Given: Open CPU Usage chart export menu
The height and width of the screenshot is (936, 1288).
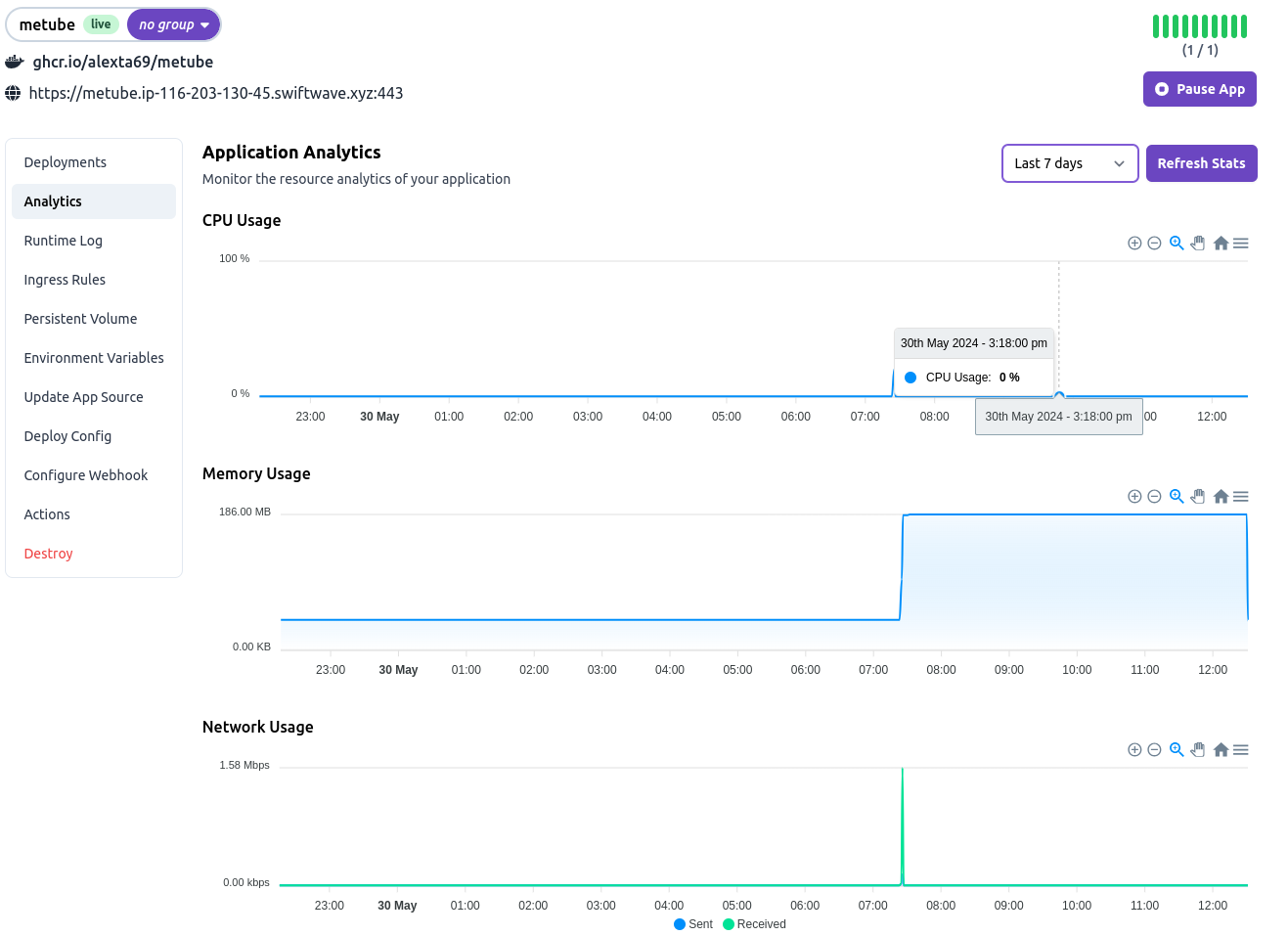Looking at the screenshot, I should point(1241,244).
